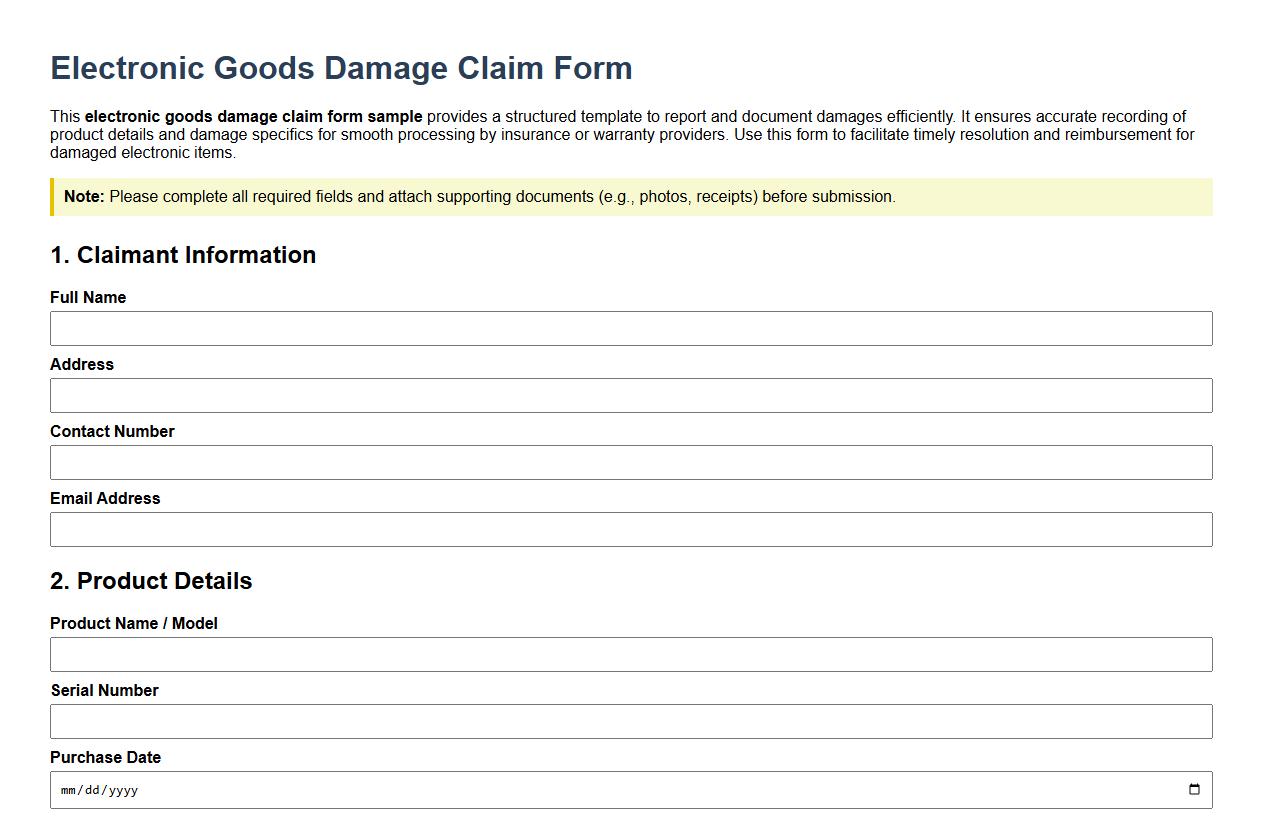
Task: Click the Address field label
Action: point(81,364)
